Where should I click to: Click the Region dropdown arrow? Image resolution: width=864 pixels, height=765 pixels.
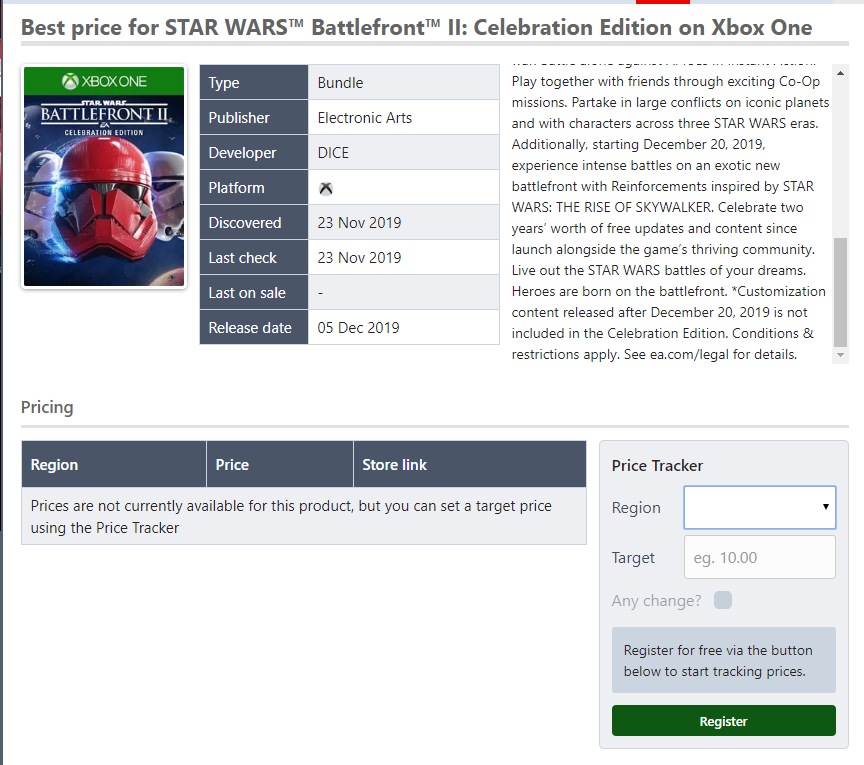[x=825, y=507]
